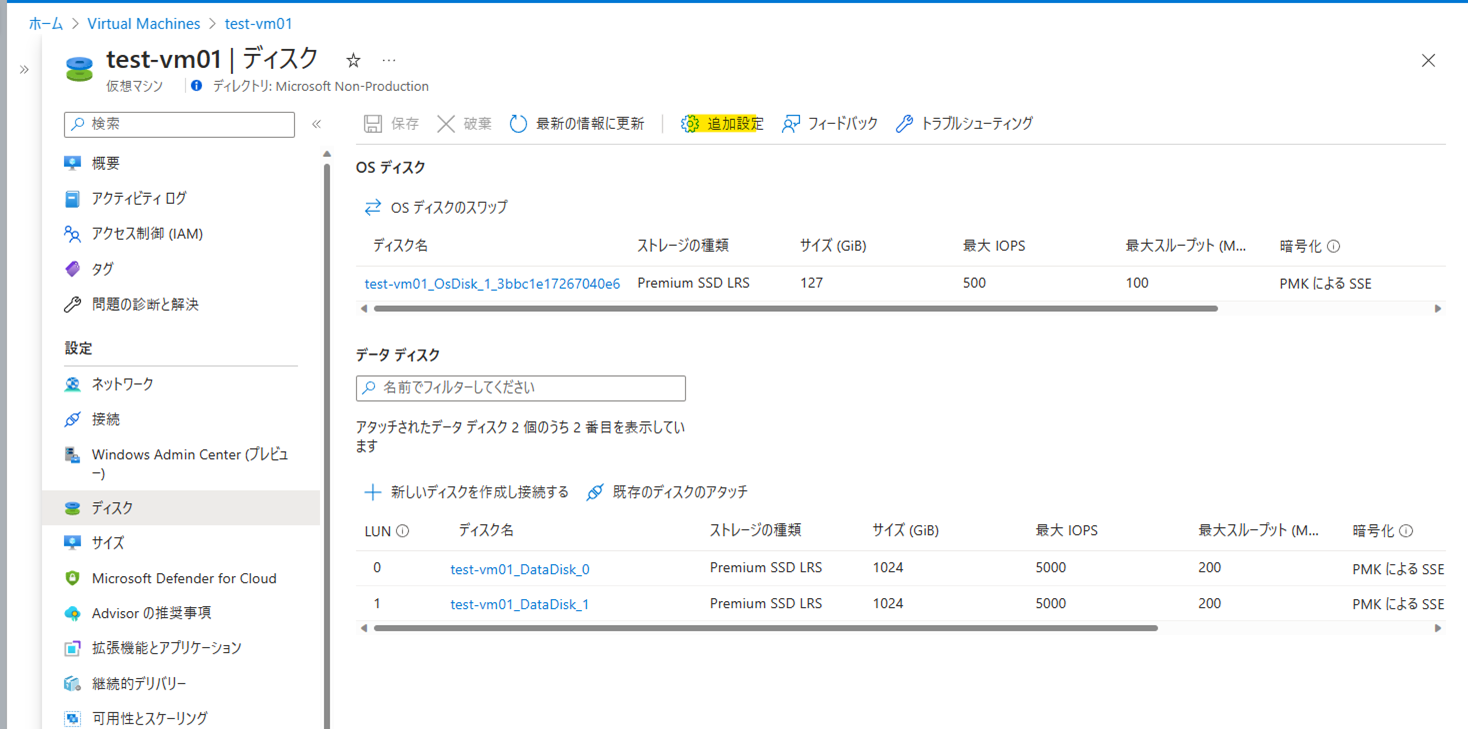Click the 暗号化 info icon in OS disk table
This screenshot has width=1468, height=729.
click(1333, 246)
